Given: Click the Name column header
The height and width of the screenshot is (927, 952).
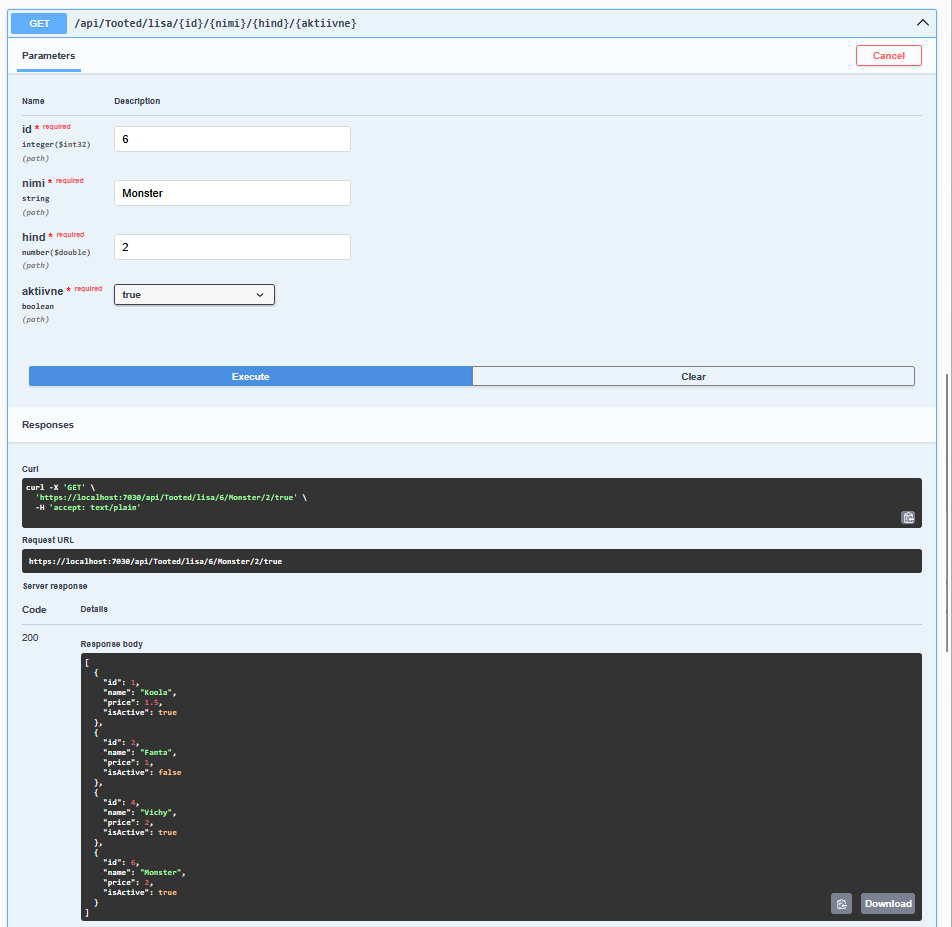Looking at the screenshot, I should click(x=33, y=101).
